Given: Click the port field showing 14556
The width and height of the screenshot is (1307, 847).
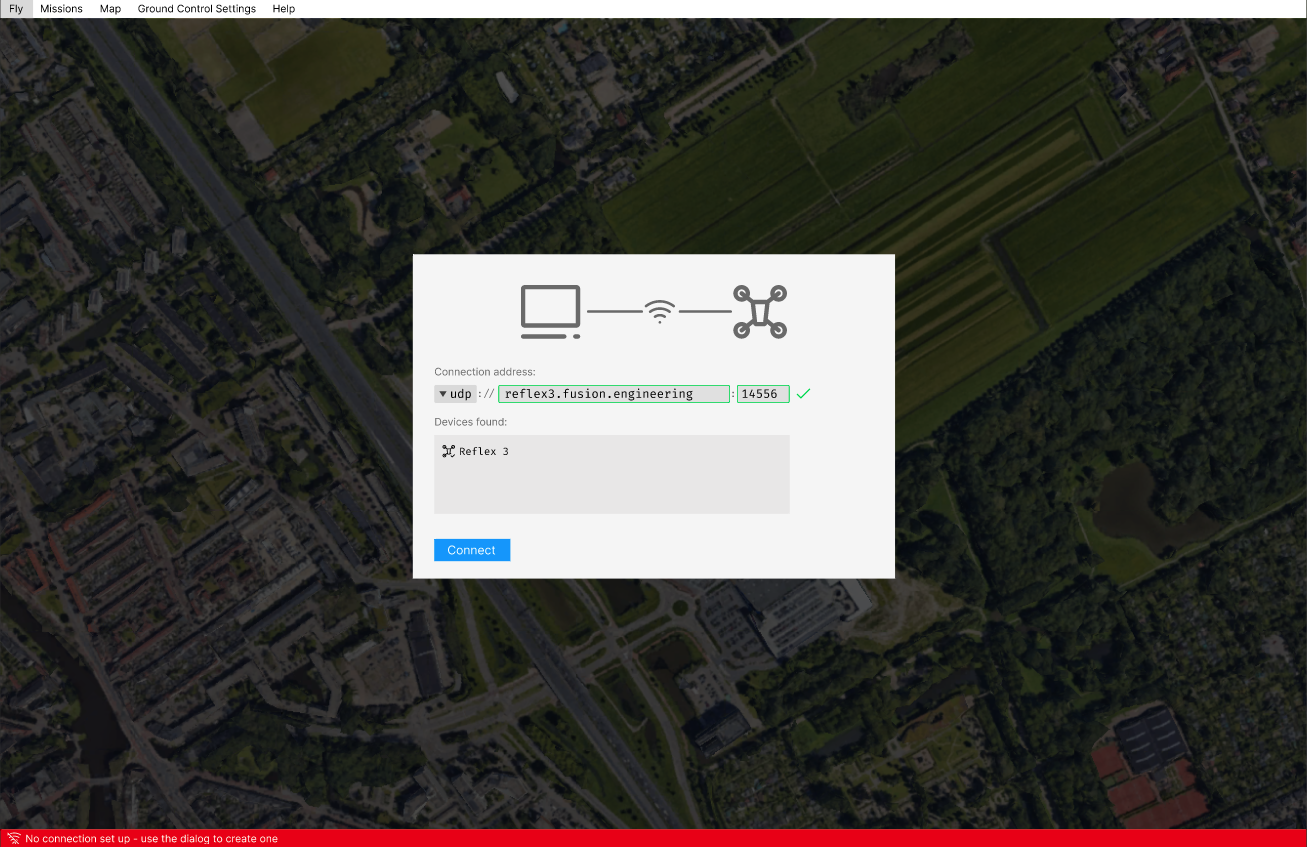Looking at the screenshot, I should [x=762, y=394].
